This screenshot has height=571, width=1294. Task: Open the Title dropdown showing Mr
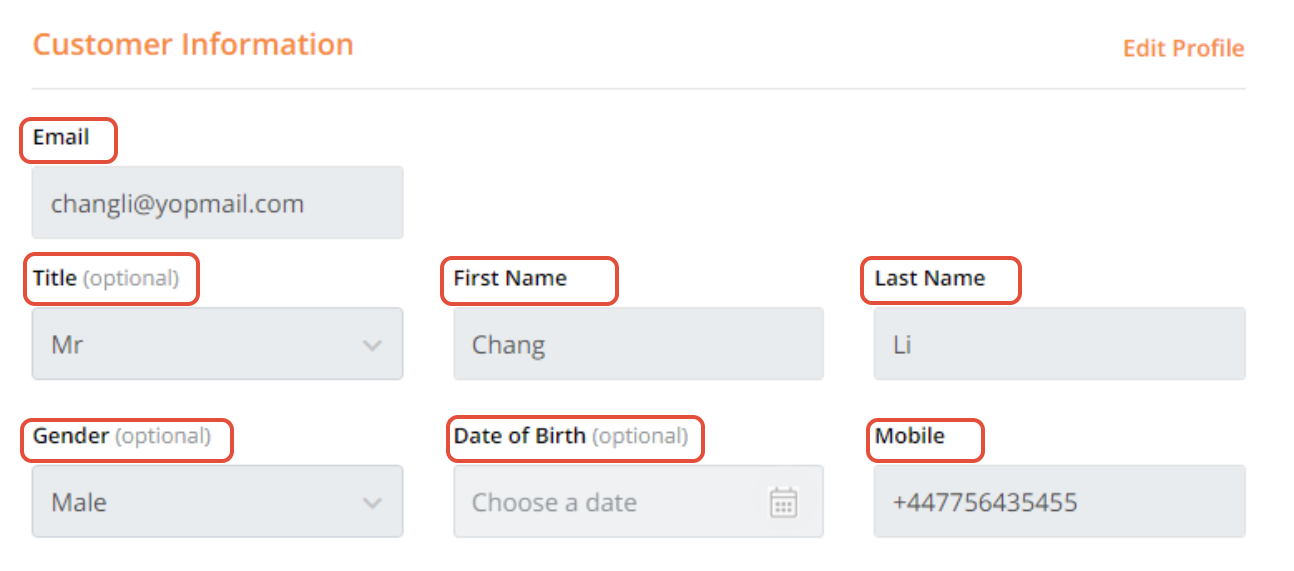pos(200,344)
